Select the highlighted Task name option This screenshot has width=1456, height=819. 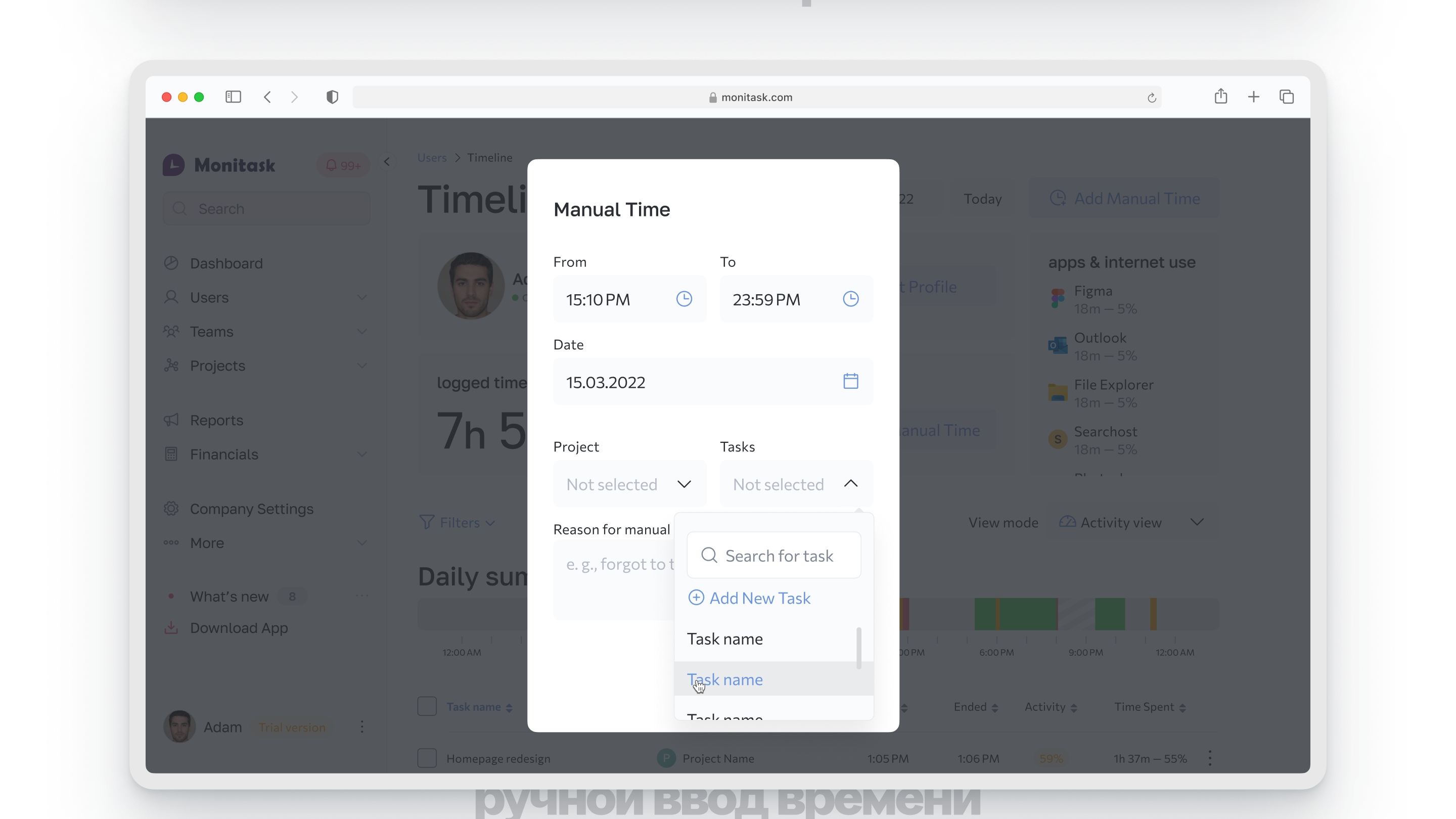click(x=725, y=679)
